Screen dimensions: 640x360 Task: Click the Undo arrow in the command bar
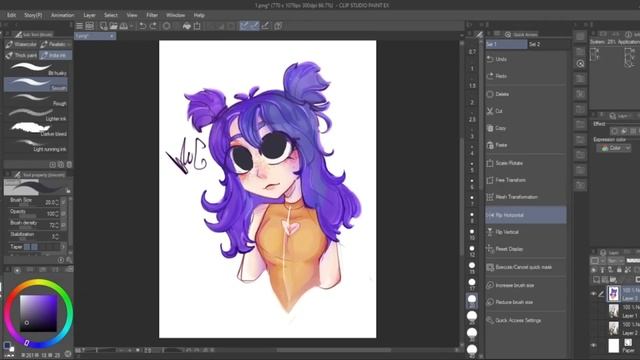coord(142,26)
